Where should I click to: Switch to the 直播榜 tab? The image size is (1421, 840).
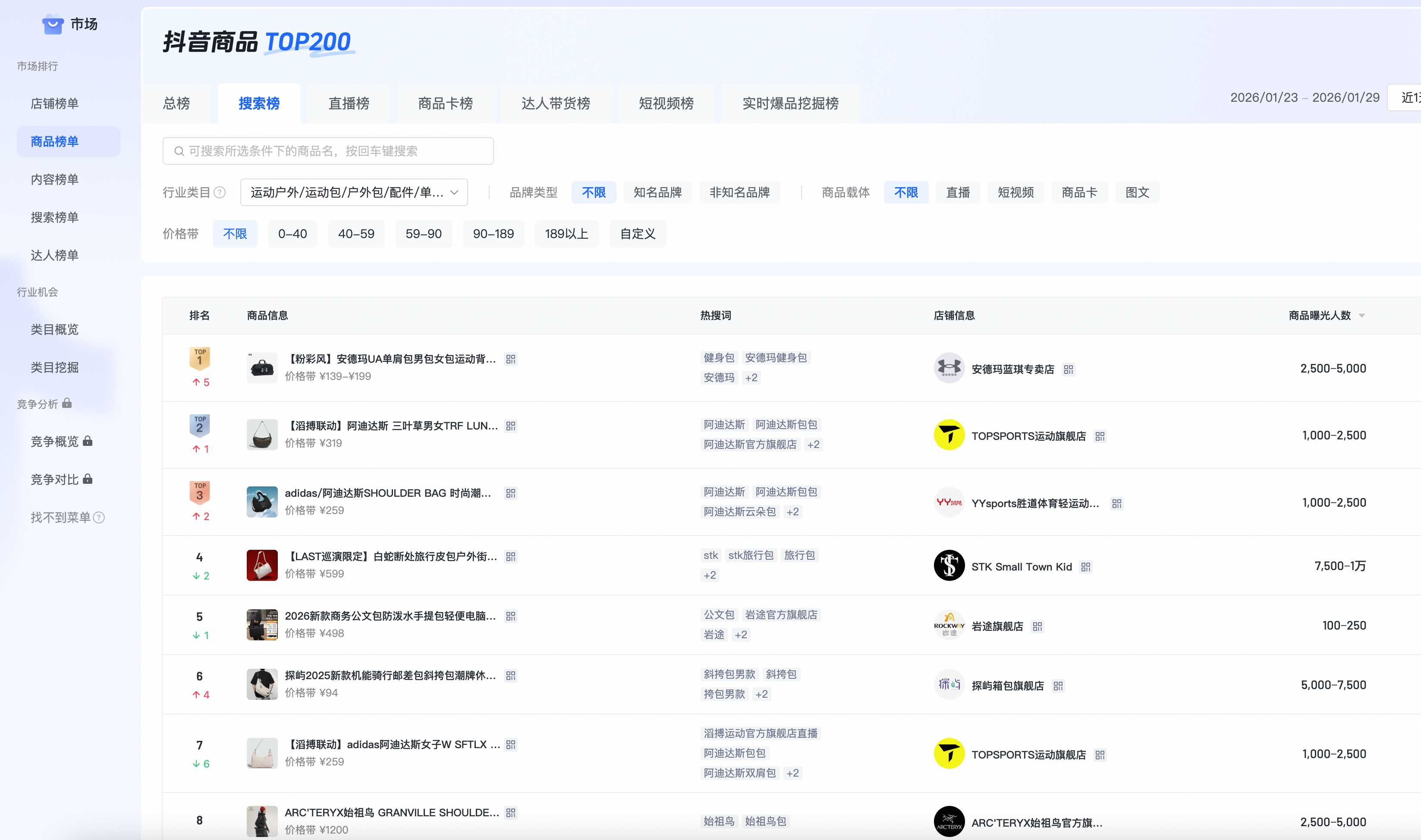(x=348, y=103)
